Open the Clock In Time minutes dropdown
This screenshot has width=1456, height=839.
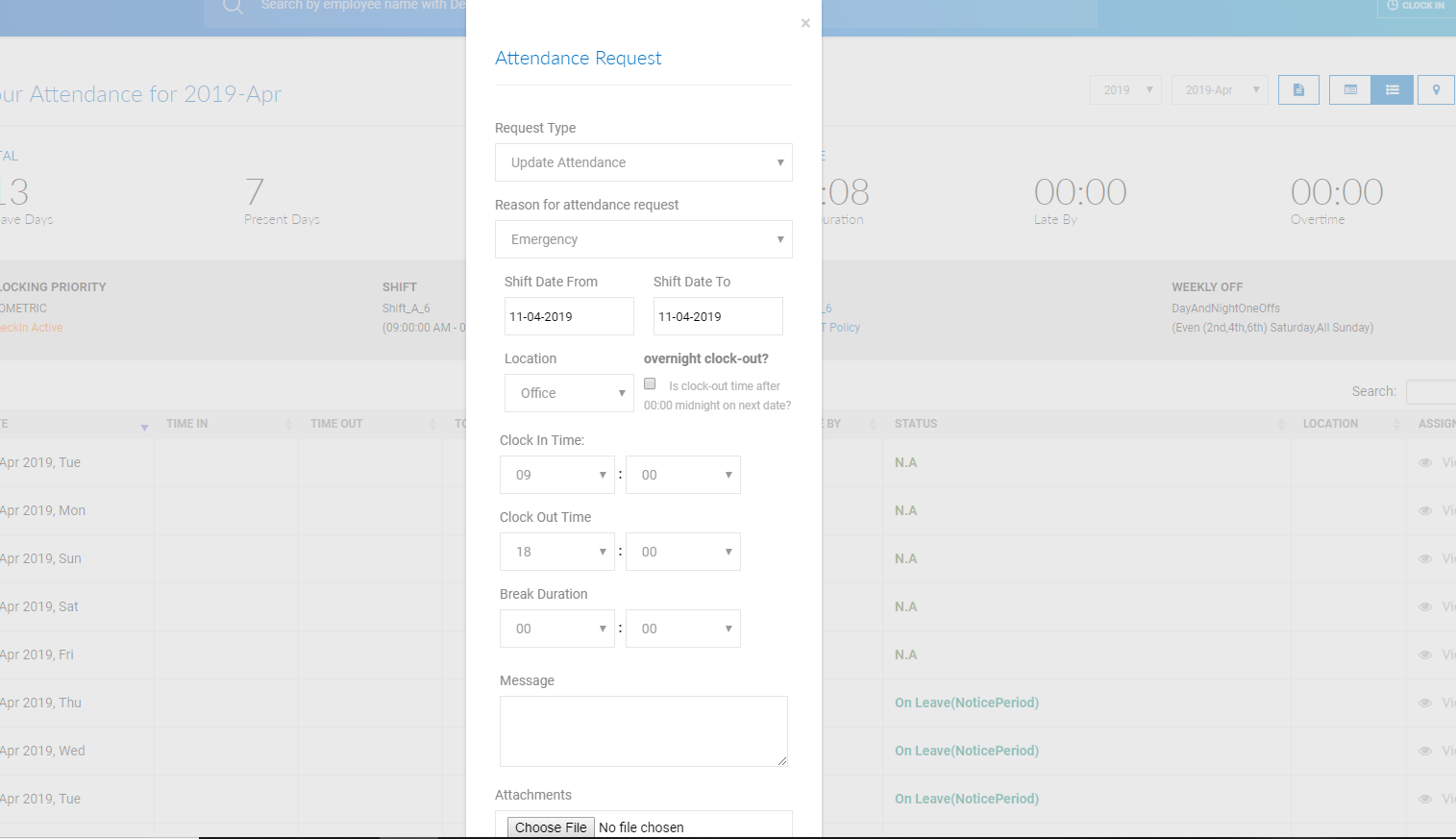[683, 475]
